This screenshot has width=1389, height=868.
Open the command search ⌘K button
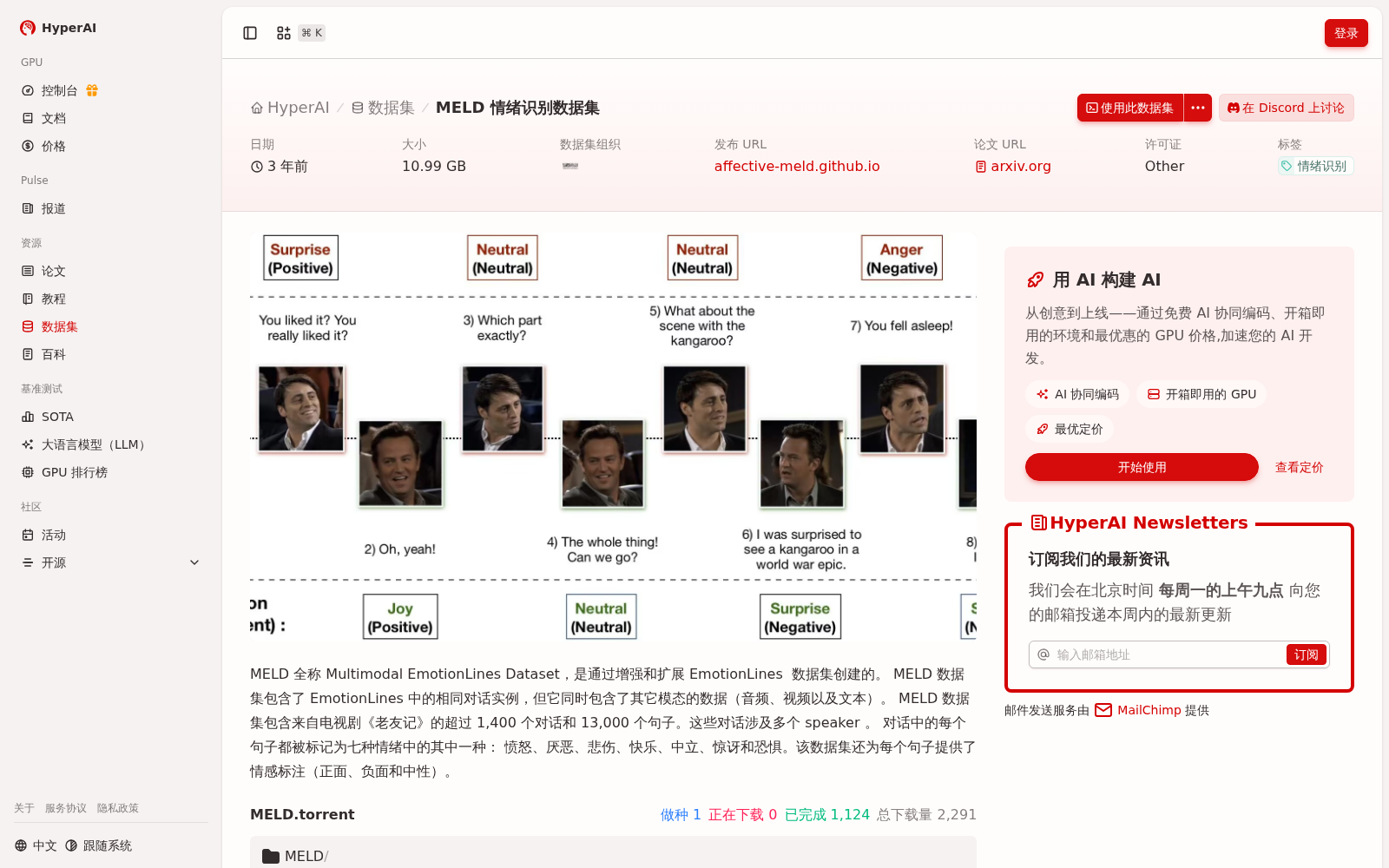click(x=300, y=33)
